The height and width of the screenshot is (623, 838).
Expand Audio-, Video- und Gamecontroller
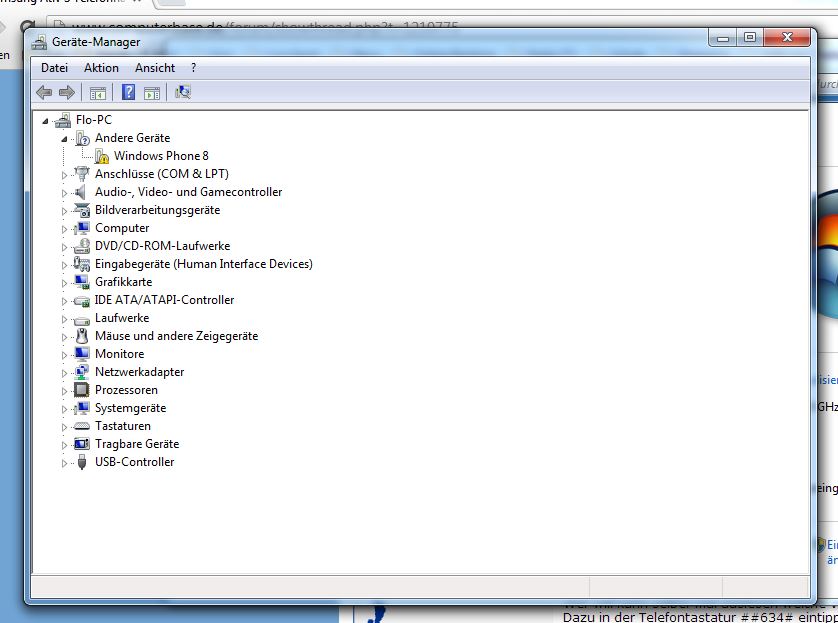tap(64, 193)
